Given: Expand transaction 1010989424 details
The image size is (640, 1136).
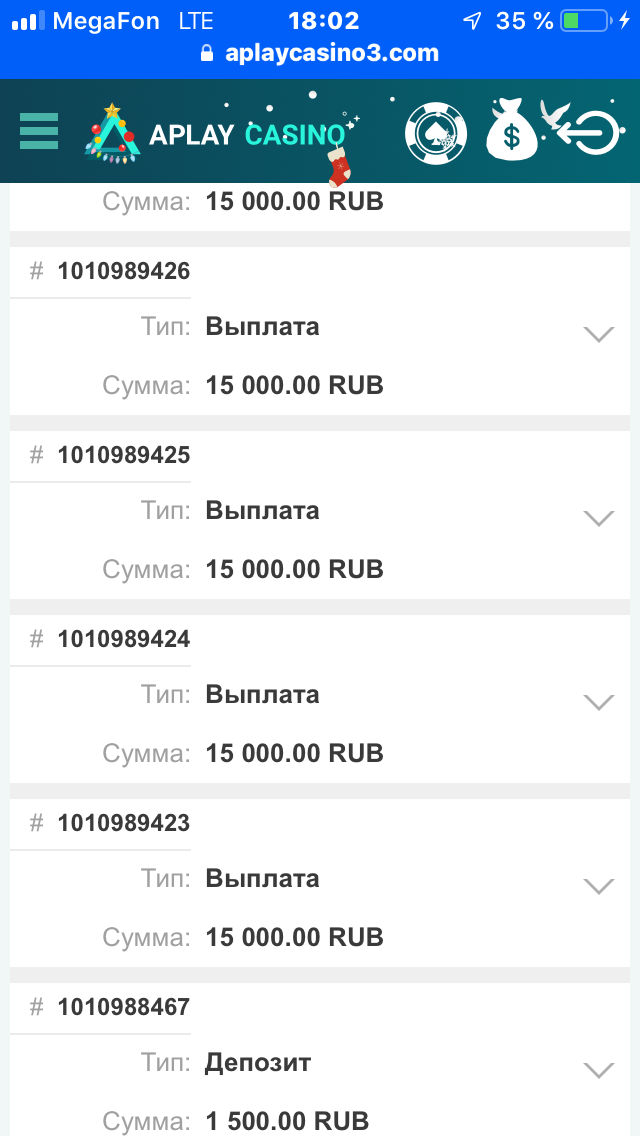Looking at the screenshot, I should tap(598, 702).
